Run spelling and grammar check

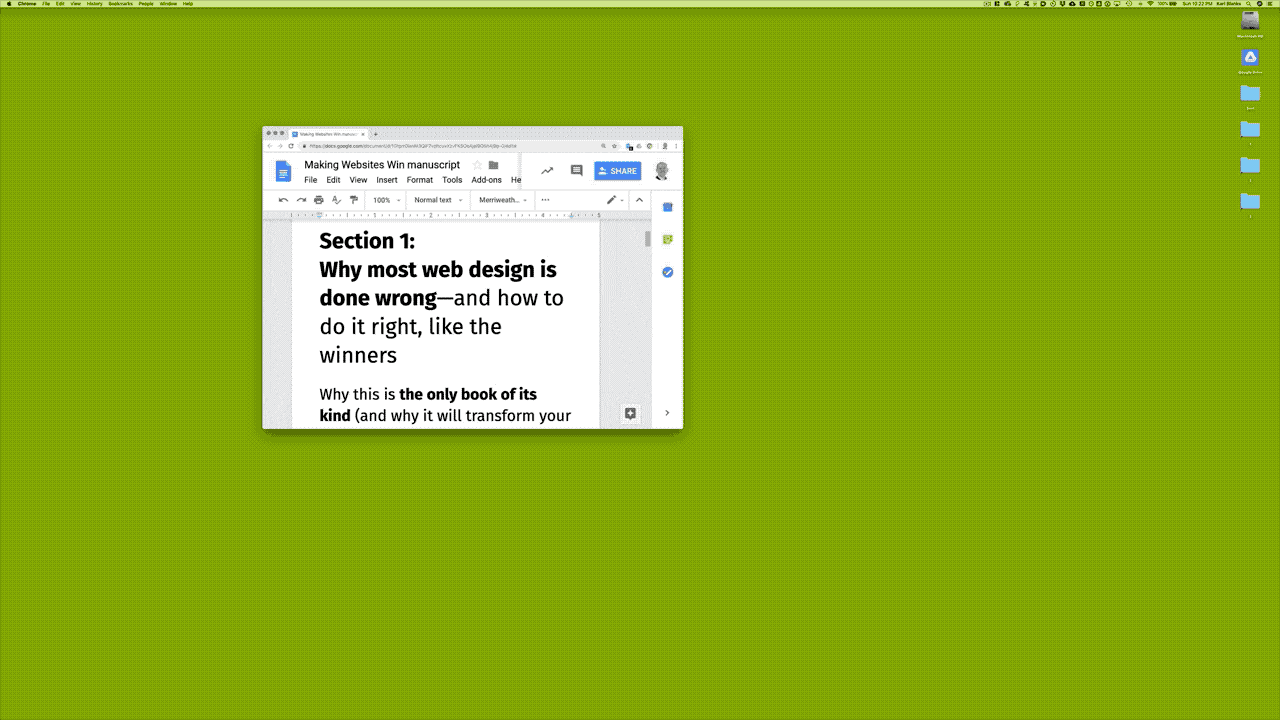point(336,200)
